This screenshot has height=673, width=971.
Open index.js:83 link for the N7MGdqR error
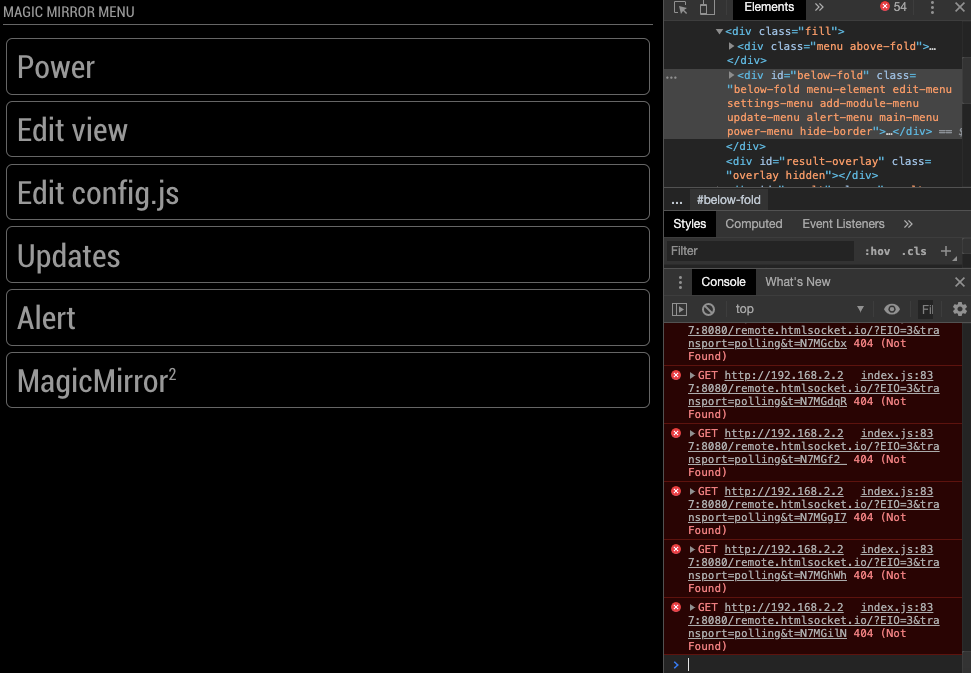pos(897,375)
